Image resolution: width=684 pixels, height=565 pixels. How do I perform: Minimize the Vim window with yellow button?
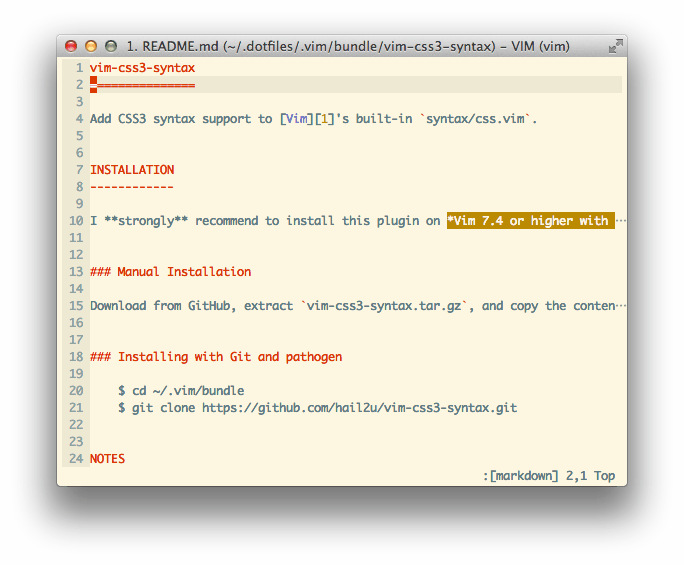[91, 46]
